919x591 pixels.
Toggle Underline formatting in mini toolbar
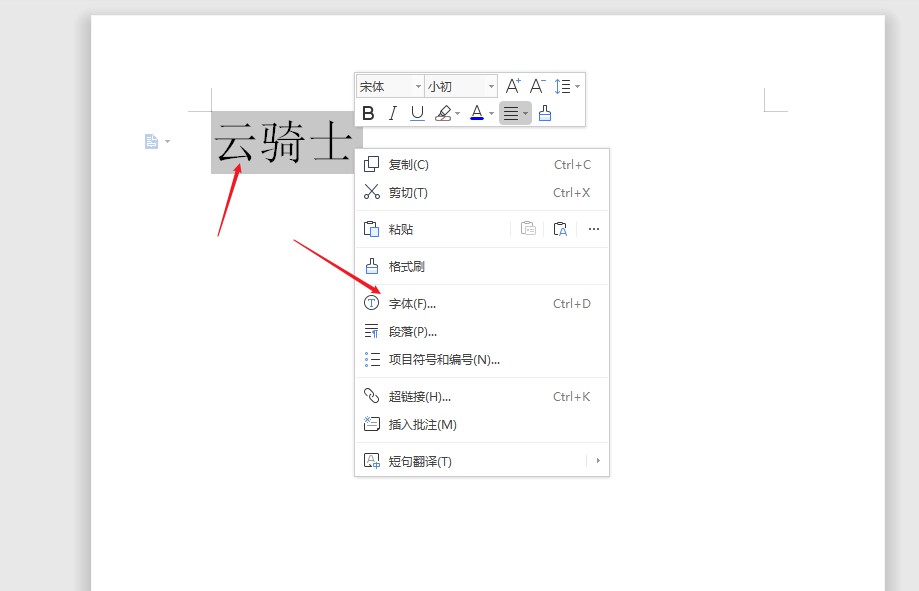(417, 113)
